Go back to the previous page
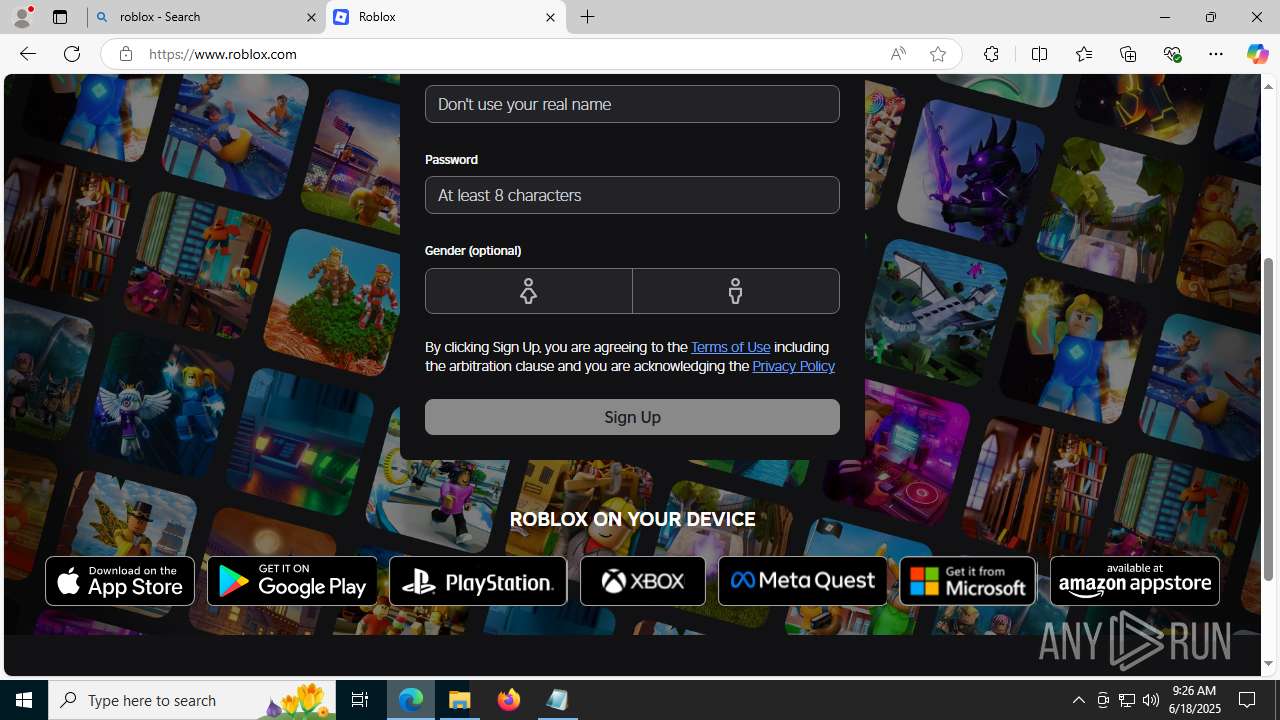 click(x=27, y=54)
